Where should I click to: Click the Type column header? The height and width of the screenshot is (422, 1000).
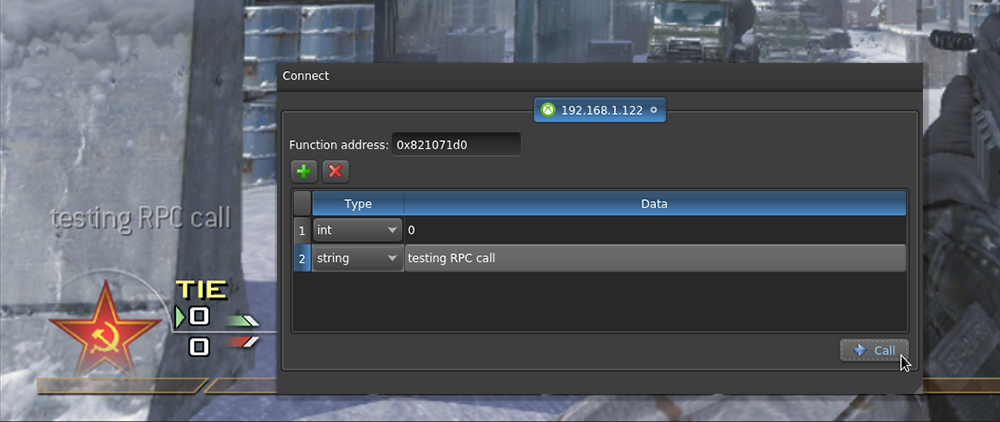(358, 204)
